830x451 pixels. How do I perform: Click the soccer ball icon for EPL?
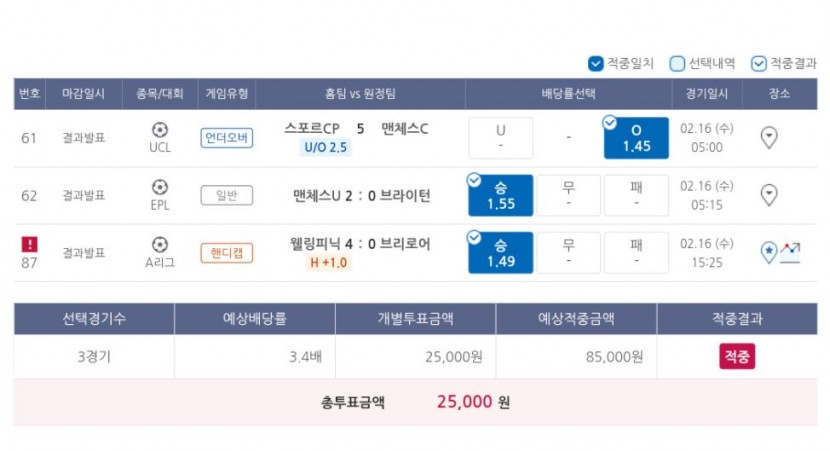coord(160,187)
